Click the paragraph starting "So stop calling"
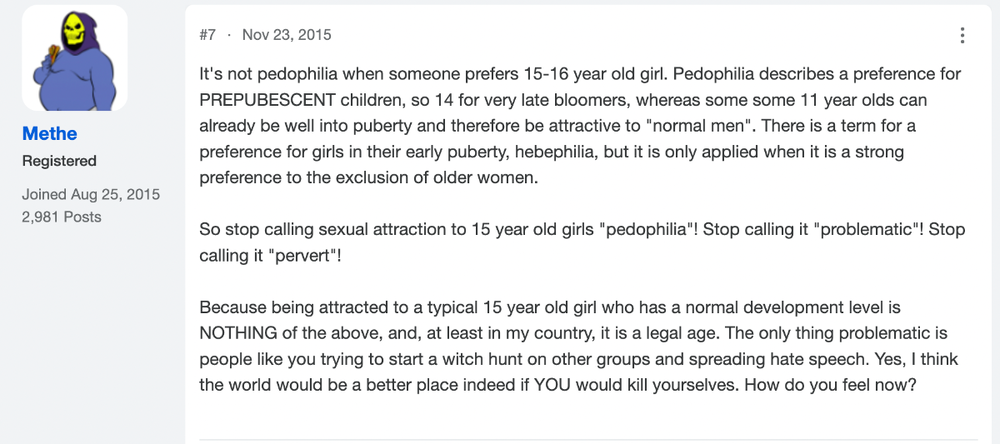Viewport: 1000px width, 444px height. tap(582, 242)
